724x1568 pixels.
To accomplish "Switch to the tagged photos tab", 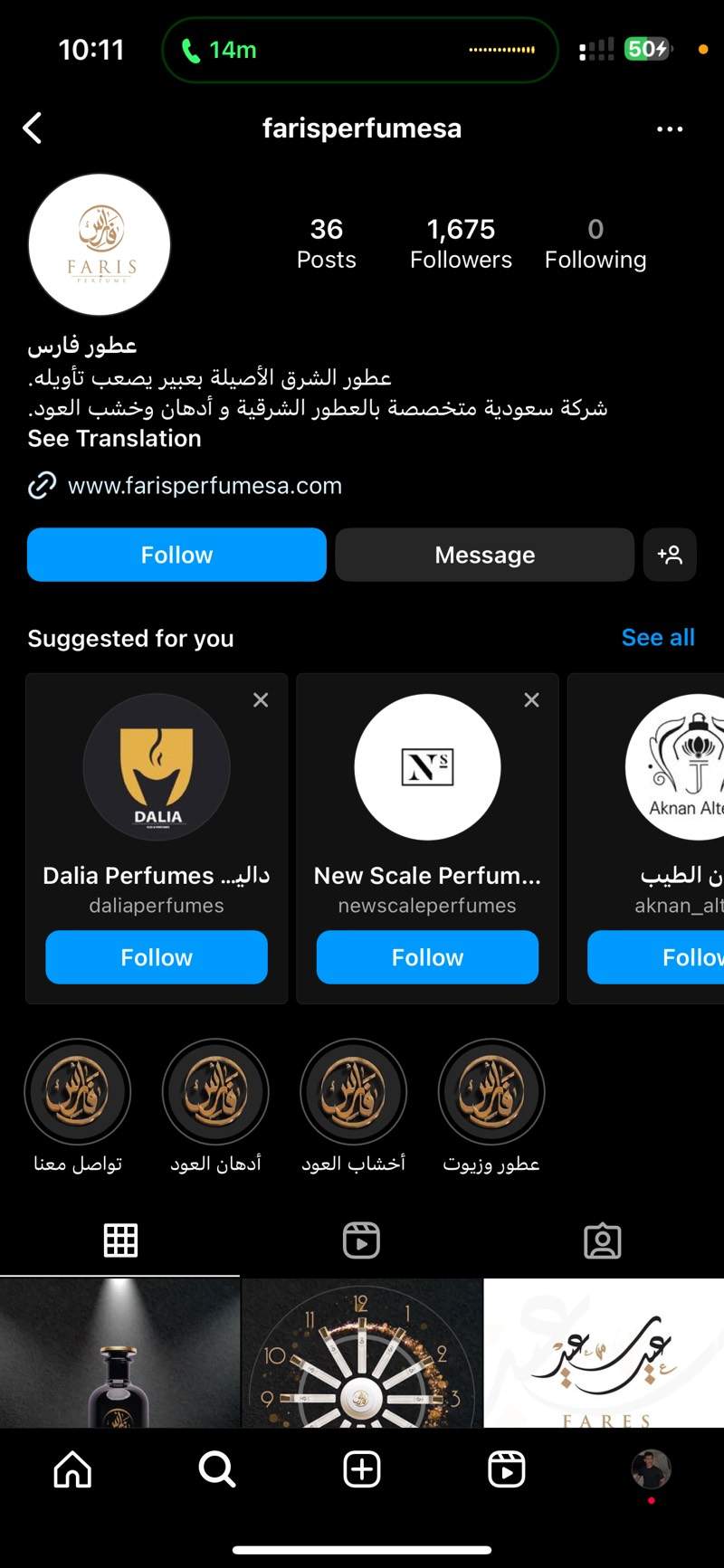I will (x=603, y=1240).
